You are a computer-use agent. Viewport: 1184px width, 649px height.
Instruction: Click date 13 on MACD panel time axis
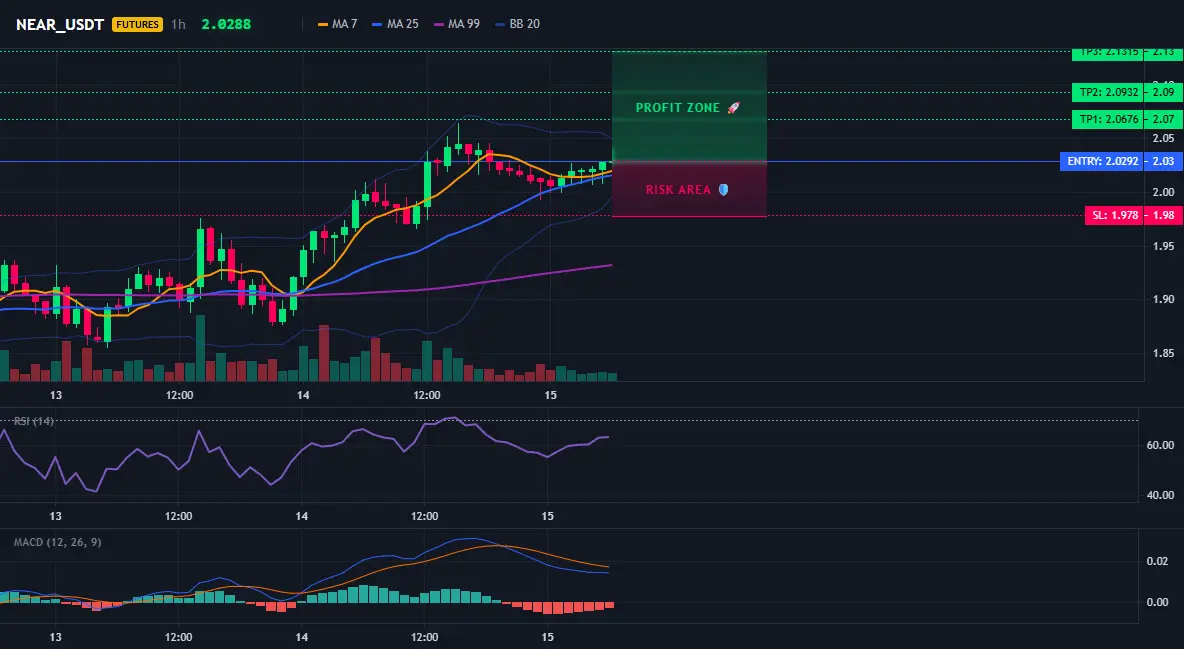(55, 637)
